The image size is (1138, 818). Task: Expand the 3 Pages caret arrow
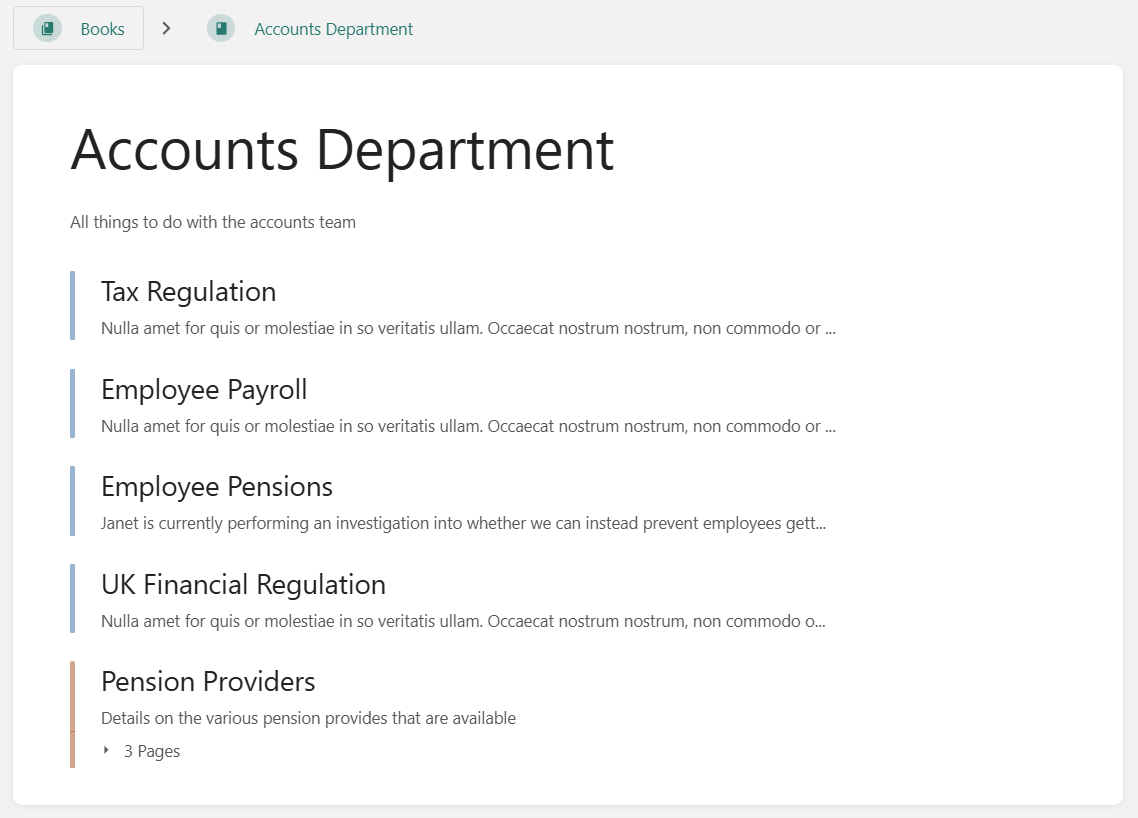point(107,751)
